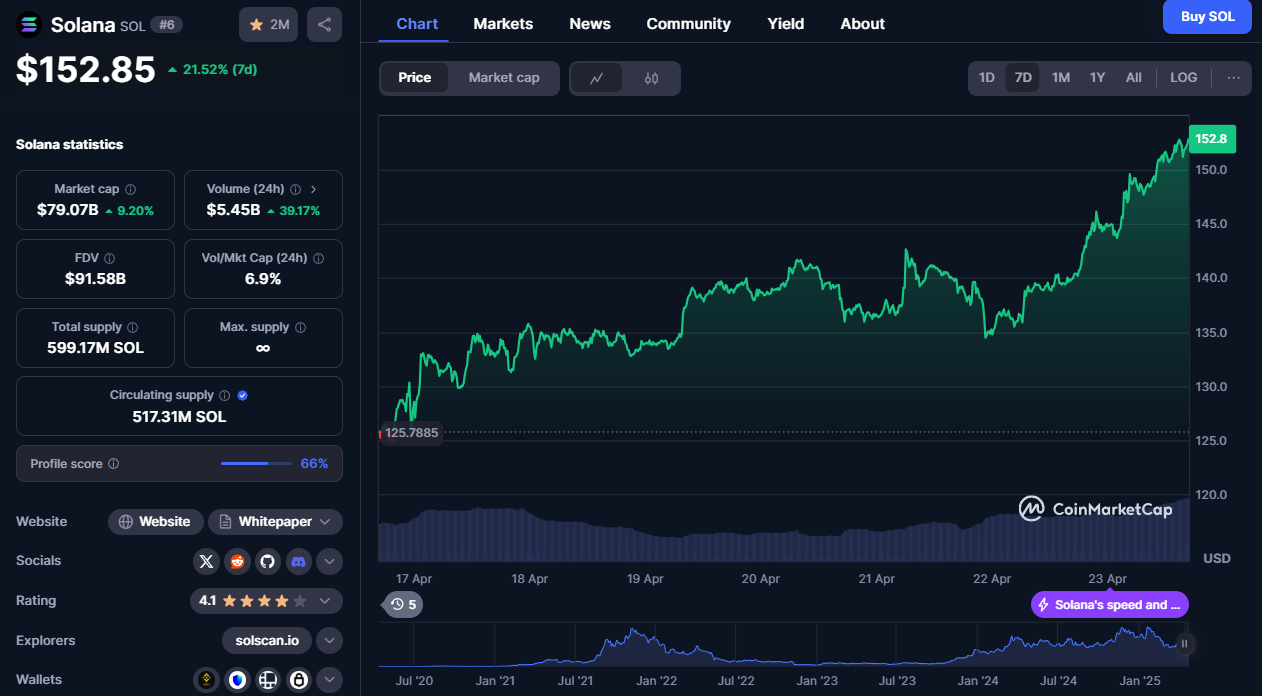This screenshot has height=696, width=1262.
Task: Expand more Socials links
Action: tap(329, 561)
